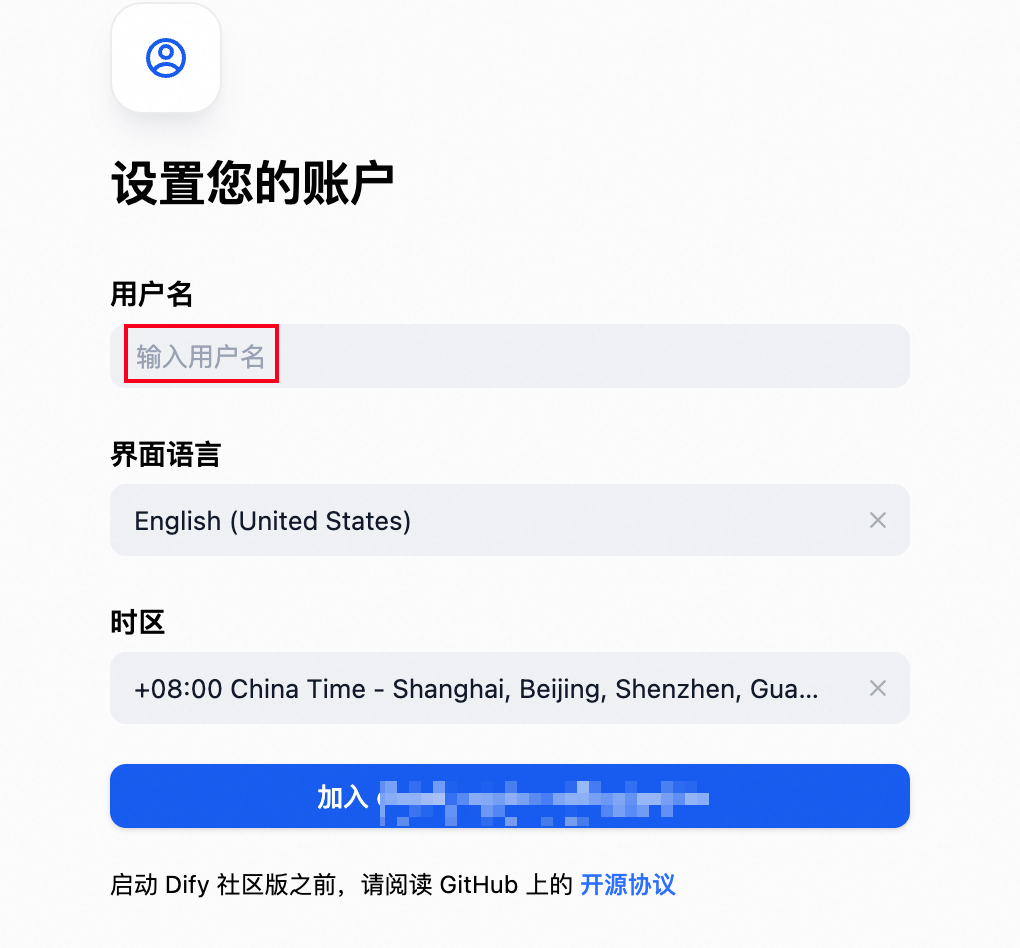Click empty right area of username field

(x=592, y=356)
